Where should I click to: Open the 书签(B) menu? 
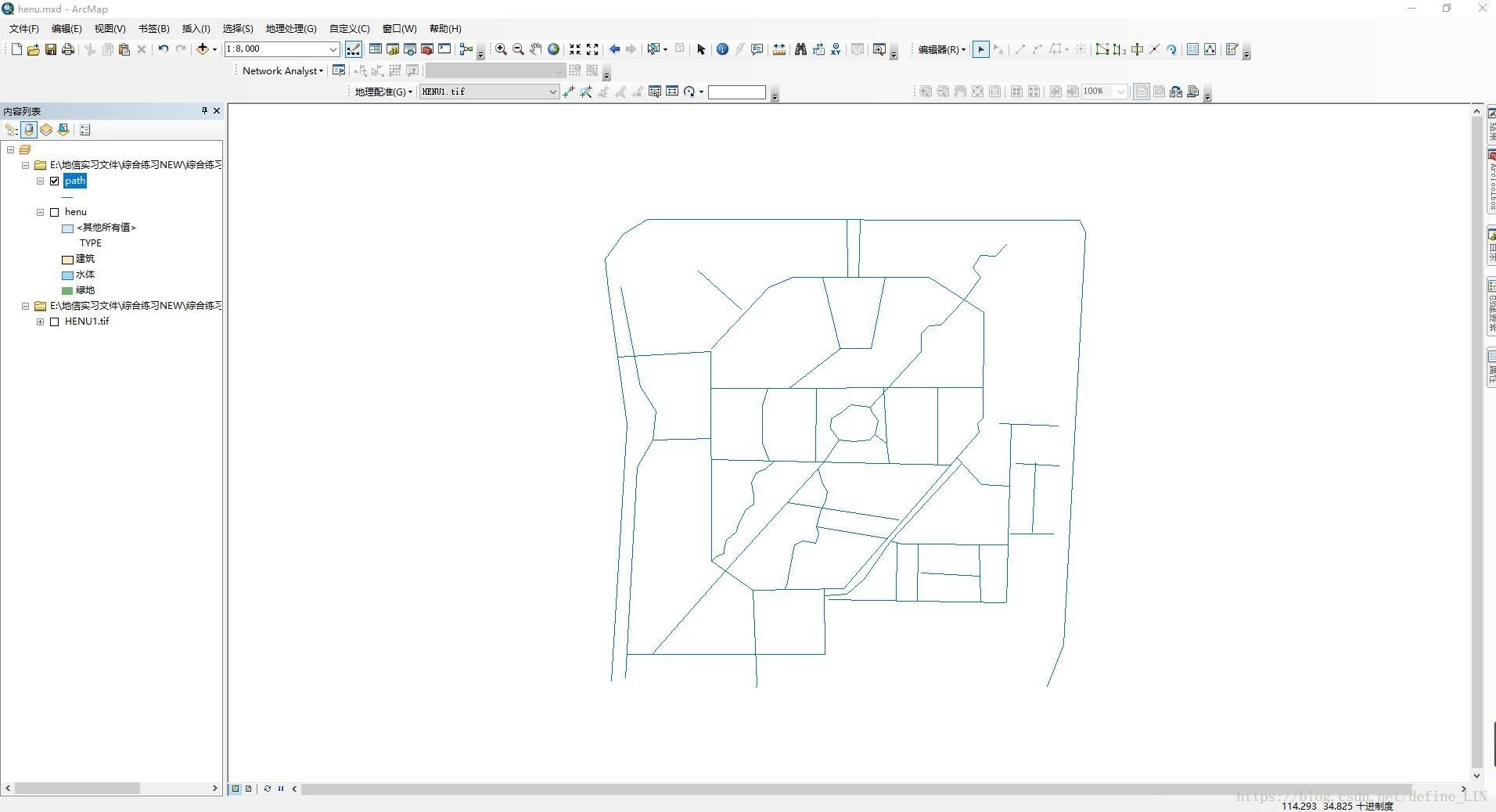[x=153, y=28]
